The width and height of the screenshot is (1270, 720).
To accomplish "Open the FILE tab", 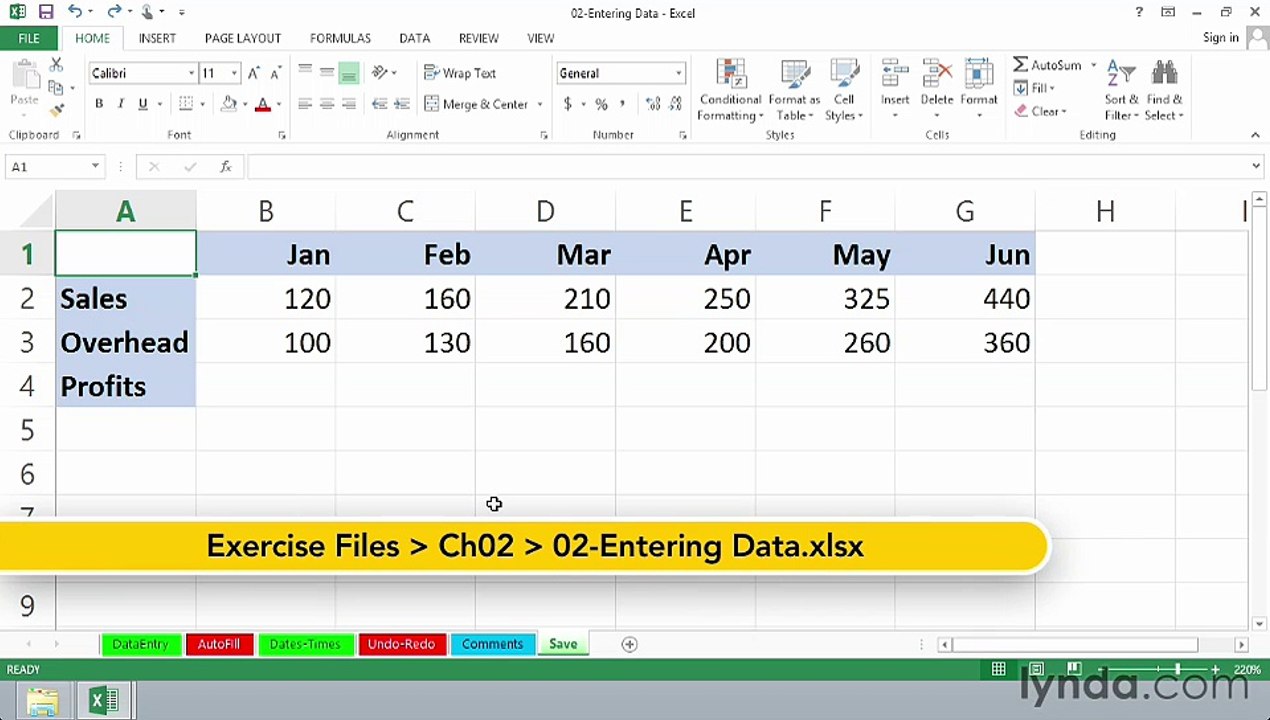I will pos(28,38).
